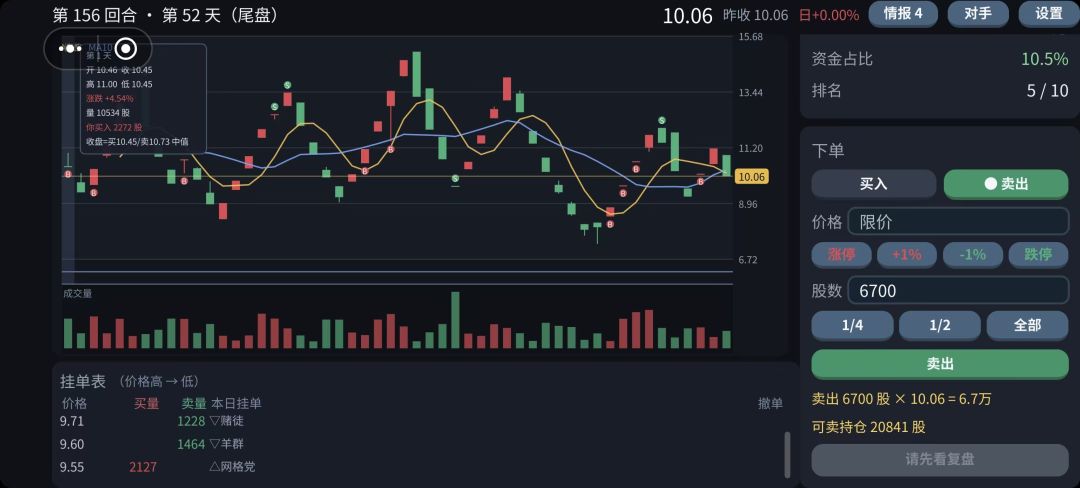Tap the 请先看复盘 button
Screen dimensions: 1080x488
tap(939, 460)
